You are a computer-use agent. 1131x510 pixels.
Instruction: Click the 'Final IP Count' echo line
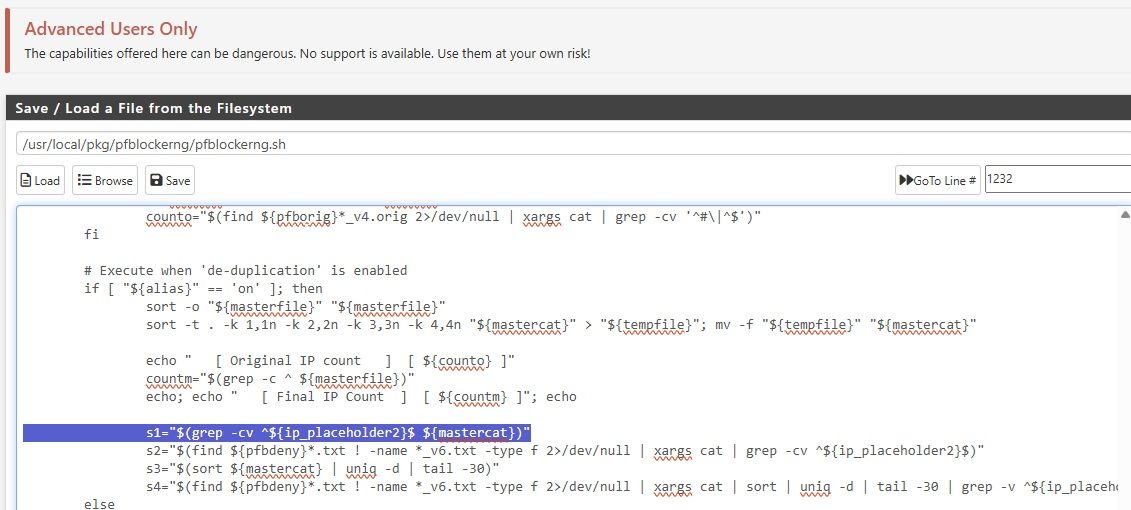click(x=360, y=396)
